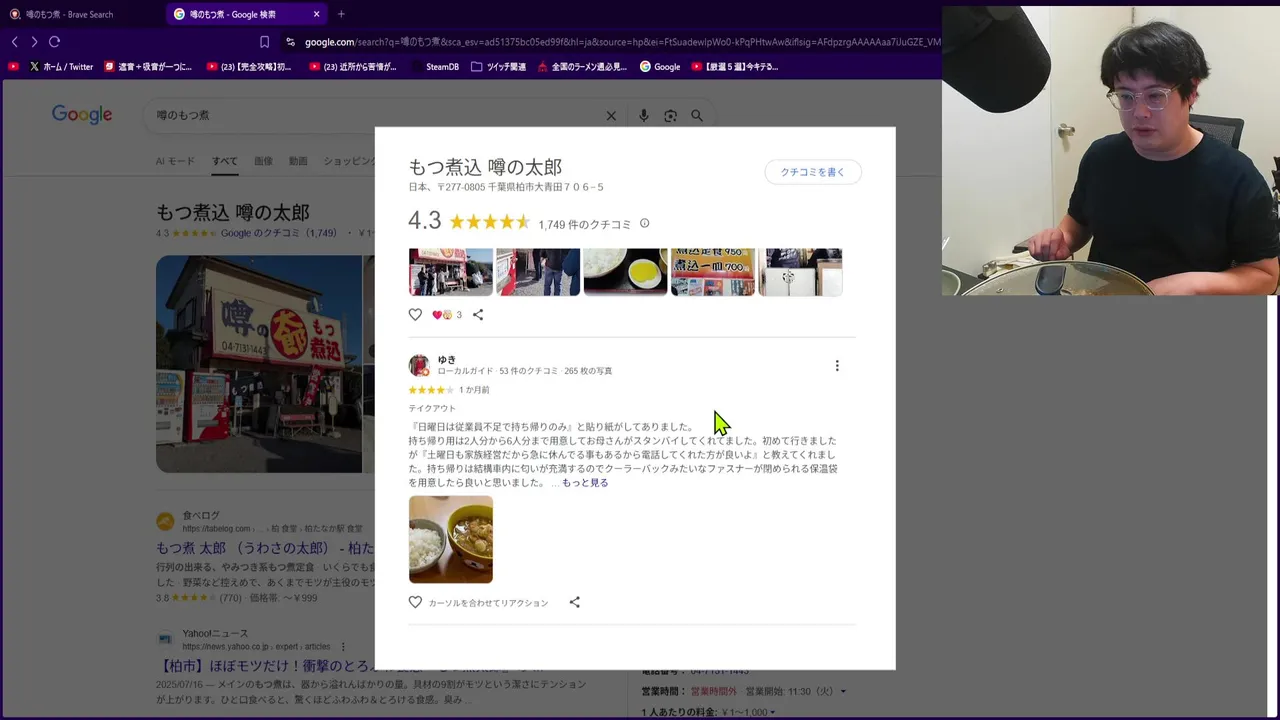Close the Google 検索 tab

(316, 14)
